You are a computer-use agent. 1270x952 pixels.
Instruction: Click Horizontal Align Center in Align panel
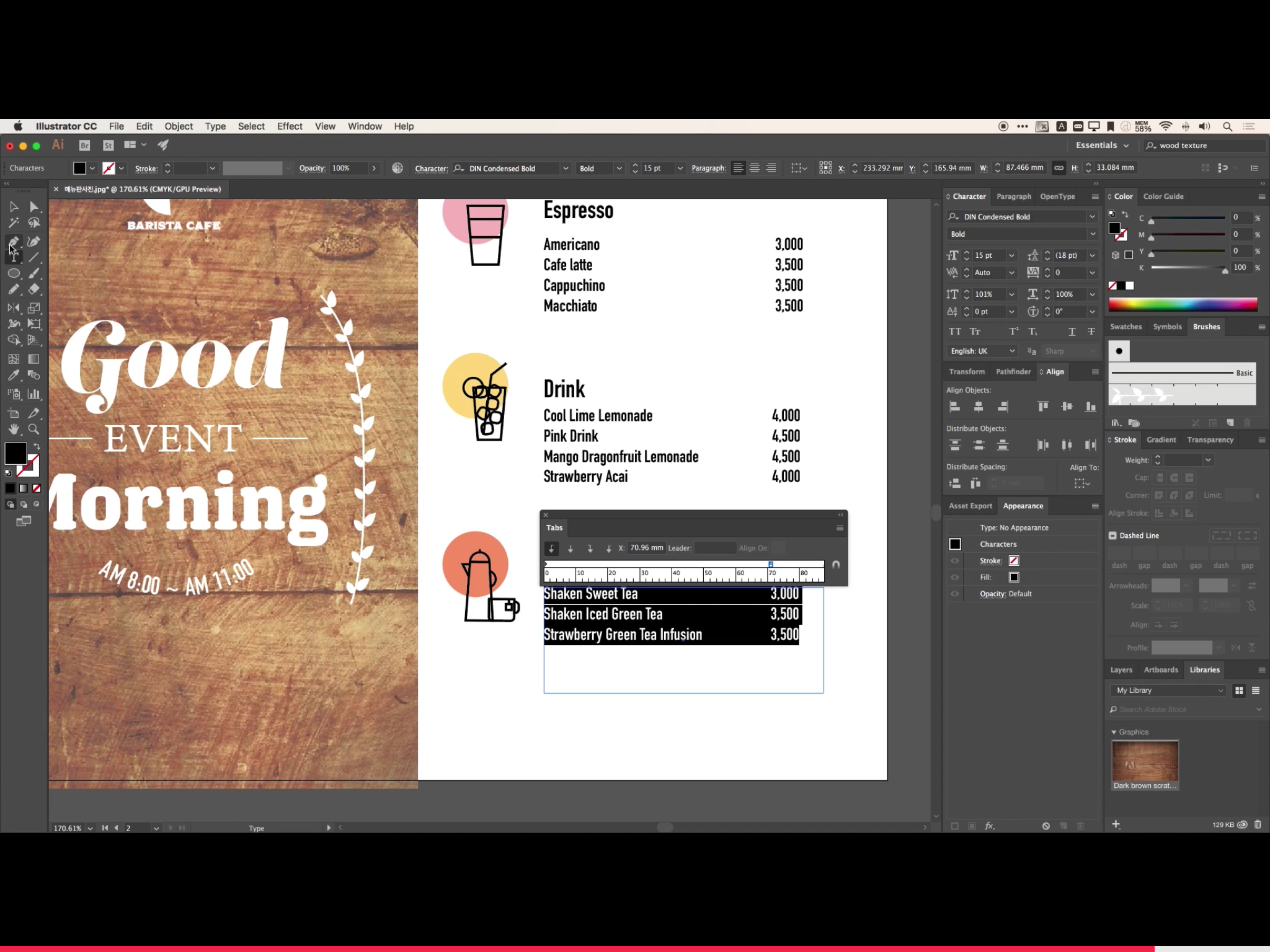[979, 407]
